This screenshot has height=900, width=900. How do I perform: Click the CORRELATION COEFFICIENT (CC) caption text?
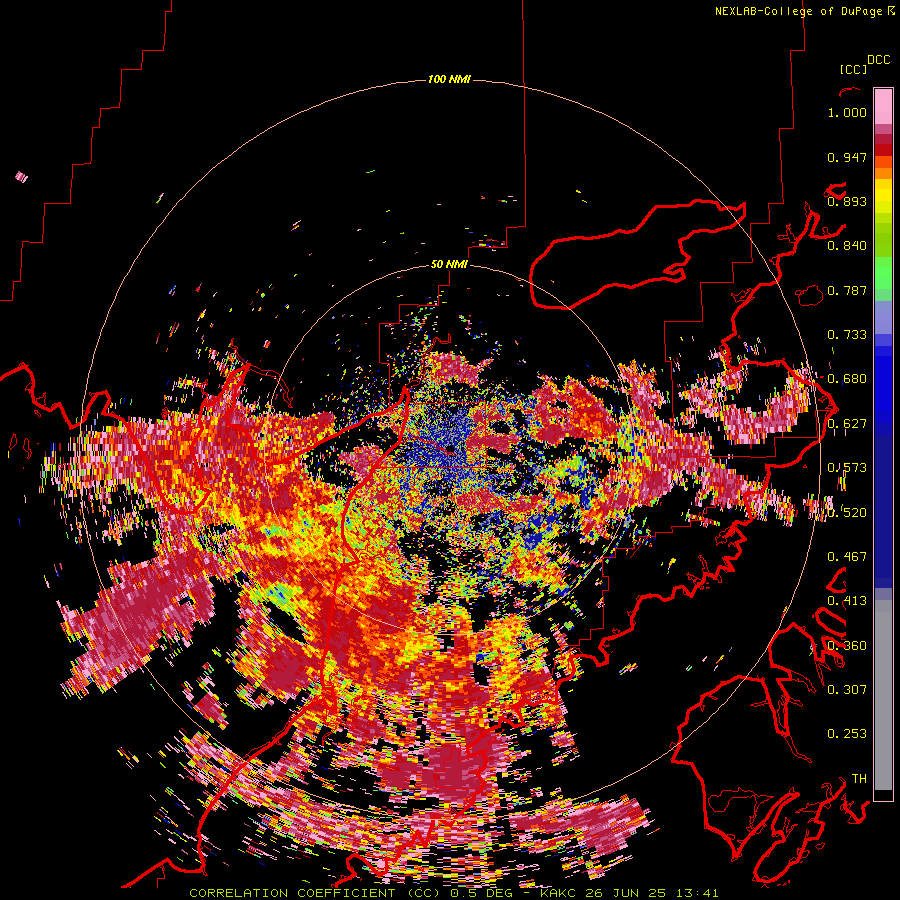(x=315, y=893)
